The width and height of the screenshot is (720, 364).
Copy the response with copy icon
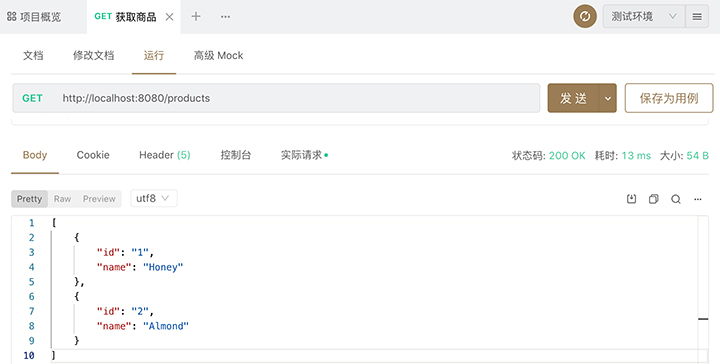(x=653, y=199)
